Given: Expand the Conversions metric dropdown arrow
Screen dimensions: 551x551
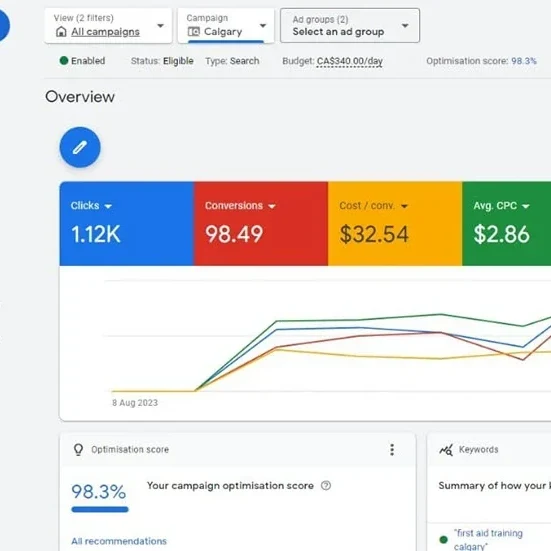Looking at the screenshot, I should pos(272,206).
